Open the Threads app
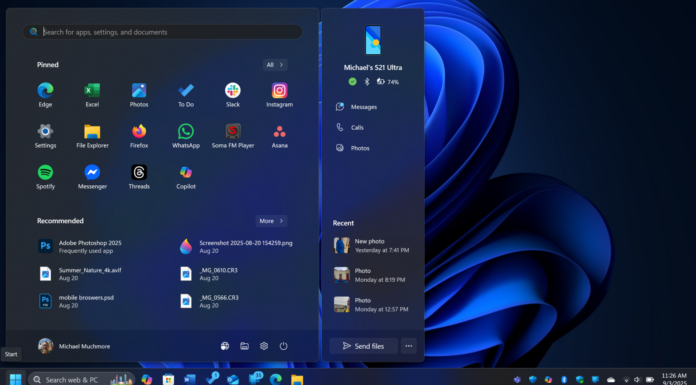 139,177
